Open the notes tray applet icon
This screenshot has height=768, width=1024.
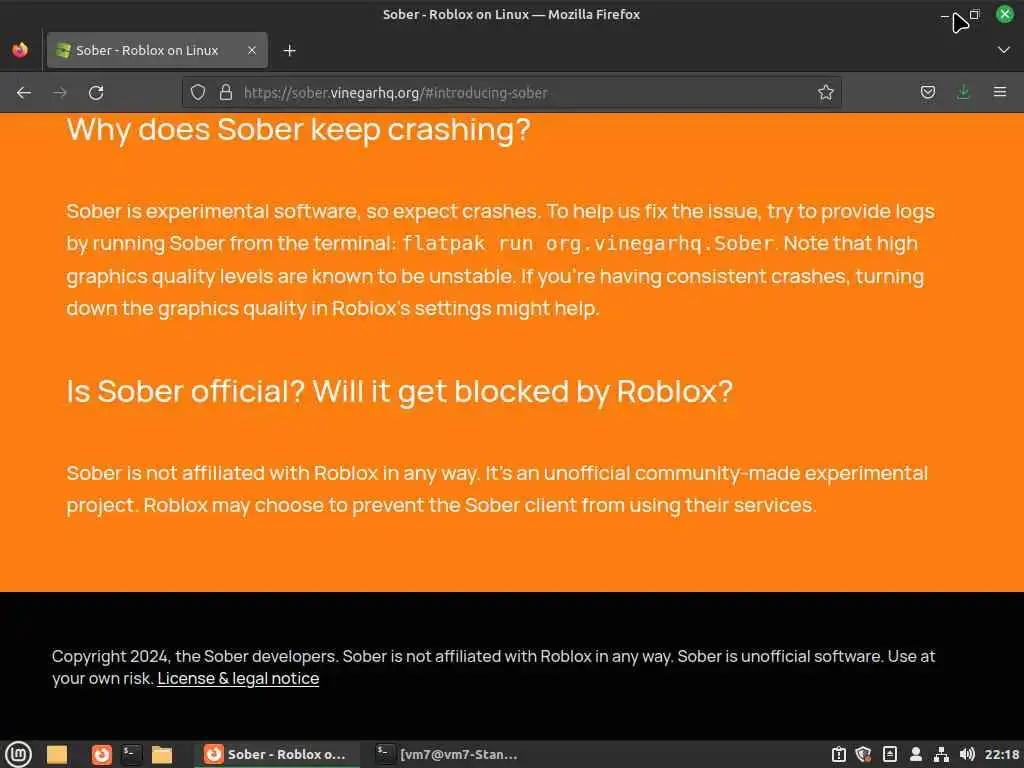click(889, 754)
